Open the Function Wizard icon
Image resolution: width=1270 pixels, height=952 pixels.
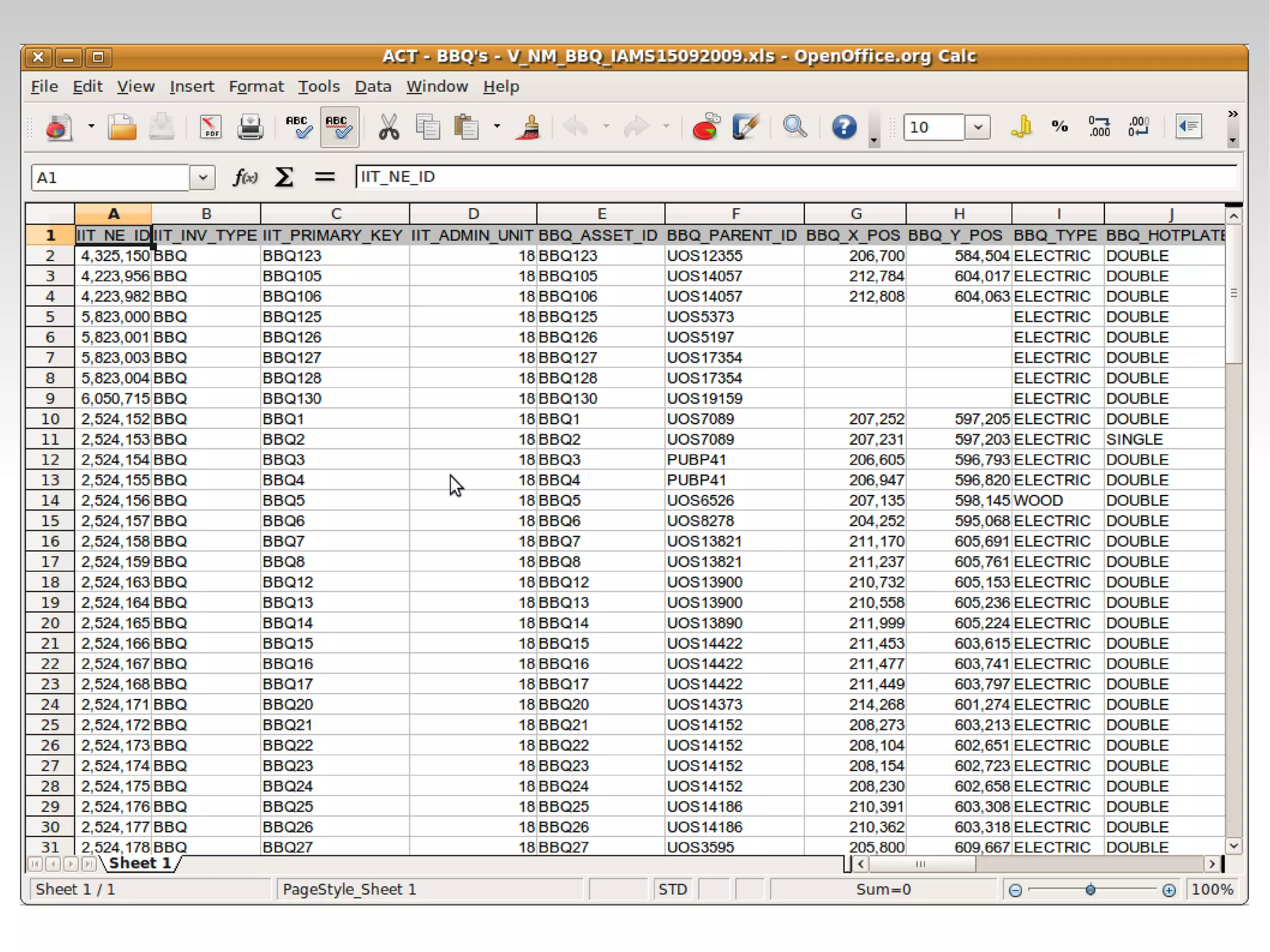point(245,177)
